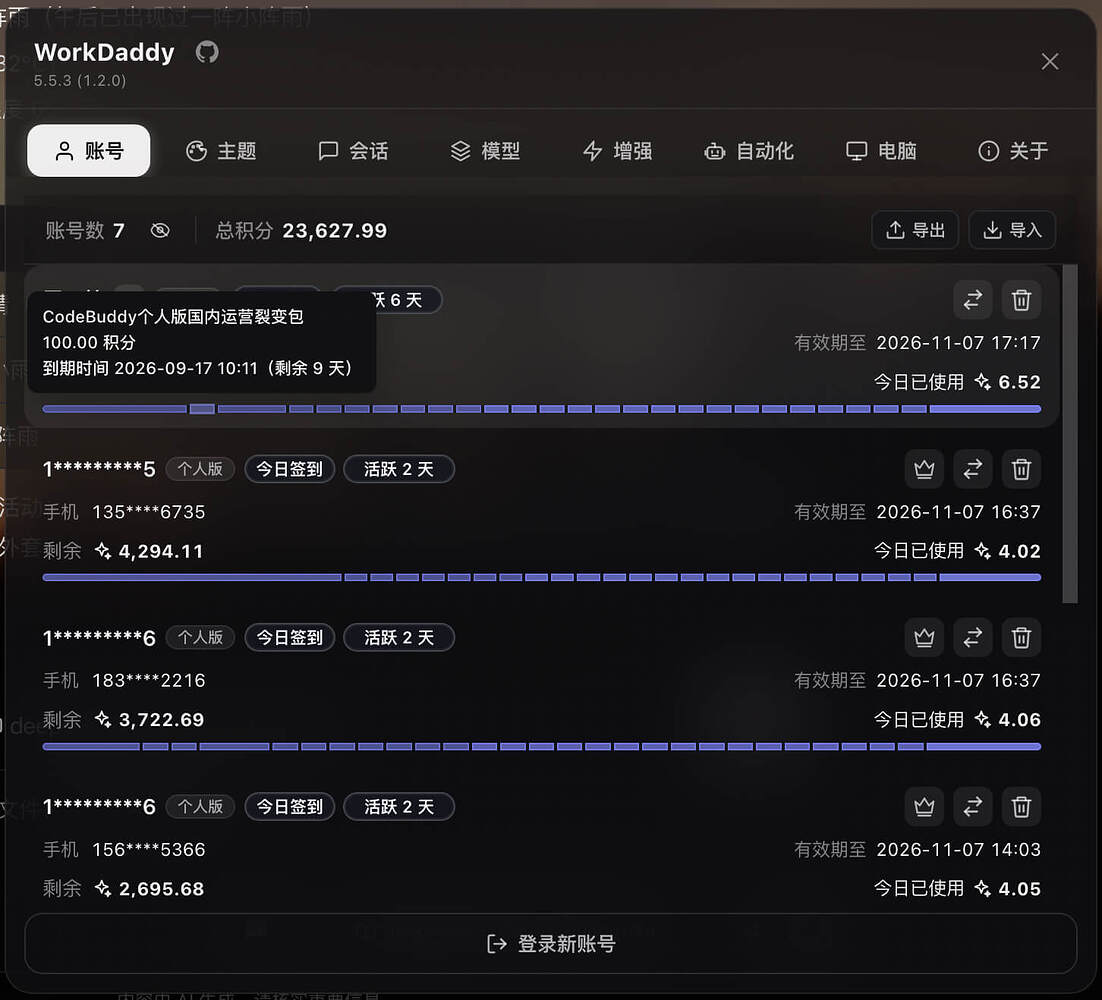1102x1000 pixels.
Task: Click 今日签到 for account 156****5366
Action: (290, 806)
